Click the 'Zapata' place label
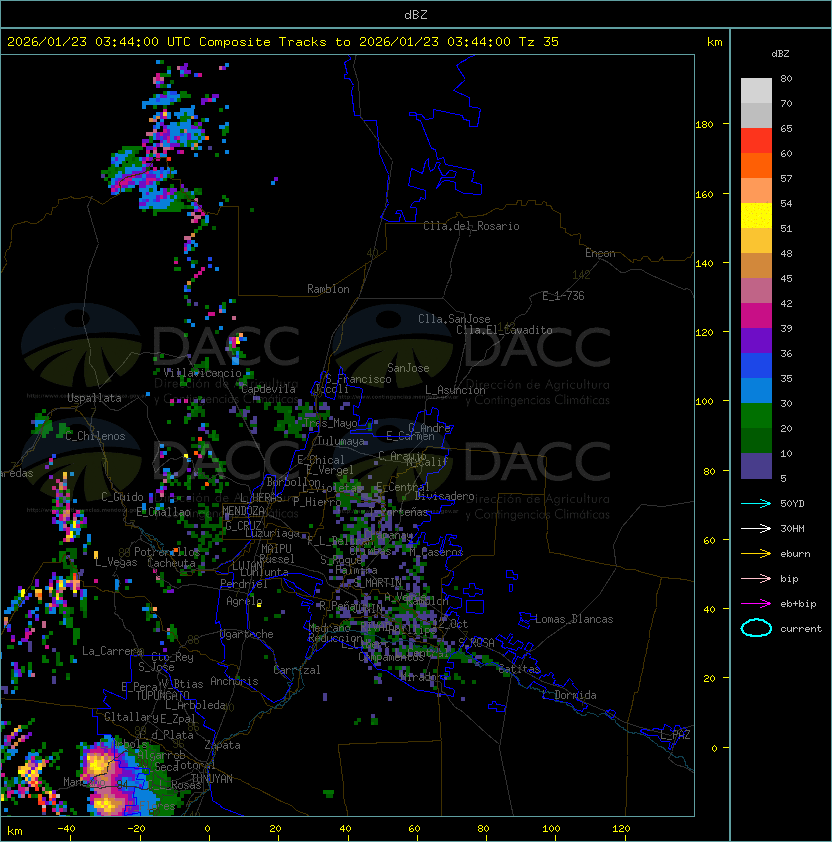 coord(222,745)
